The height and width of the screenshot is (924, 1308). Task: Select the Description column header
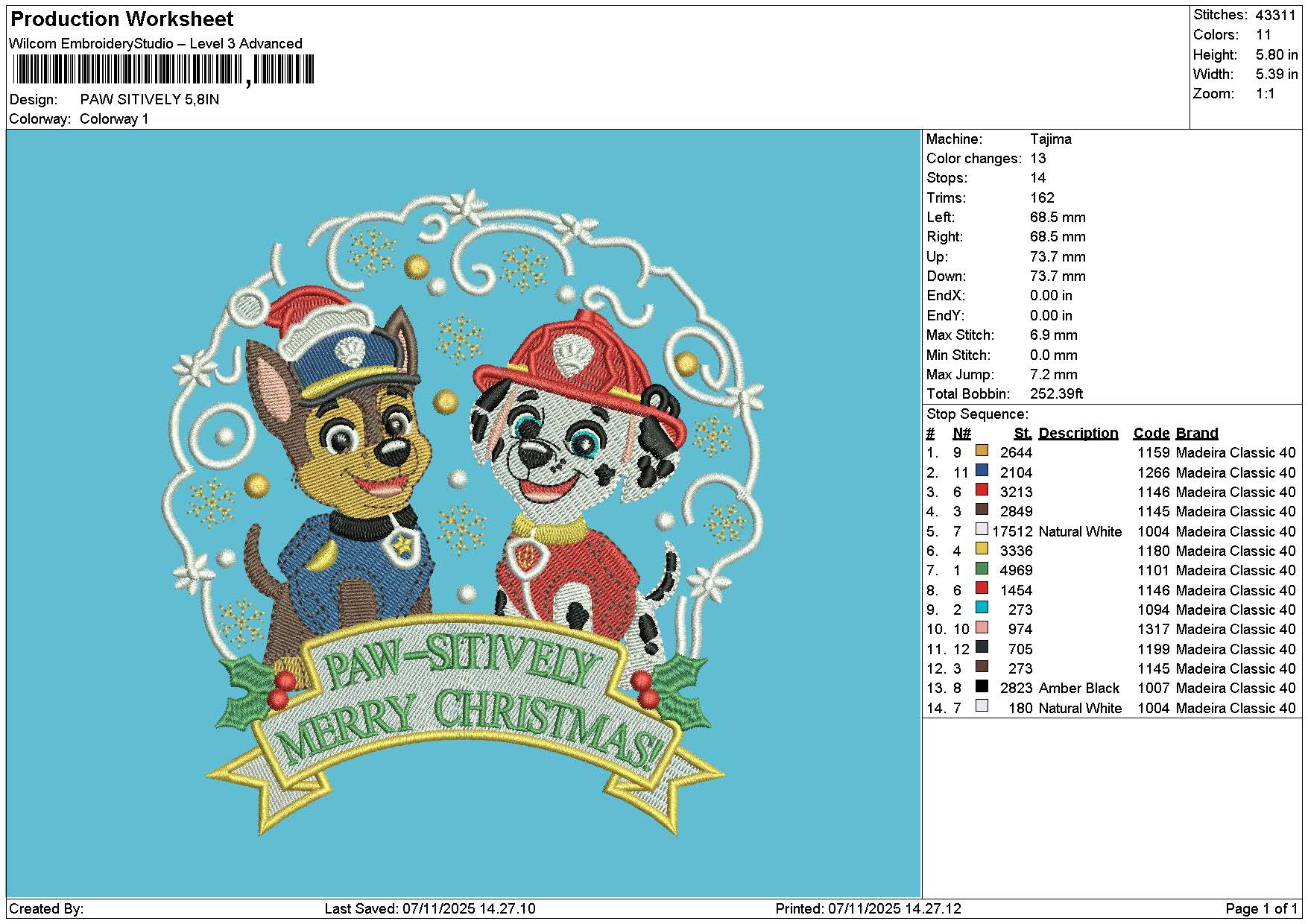(x=1078, y=434)
